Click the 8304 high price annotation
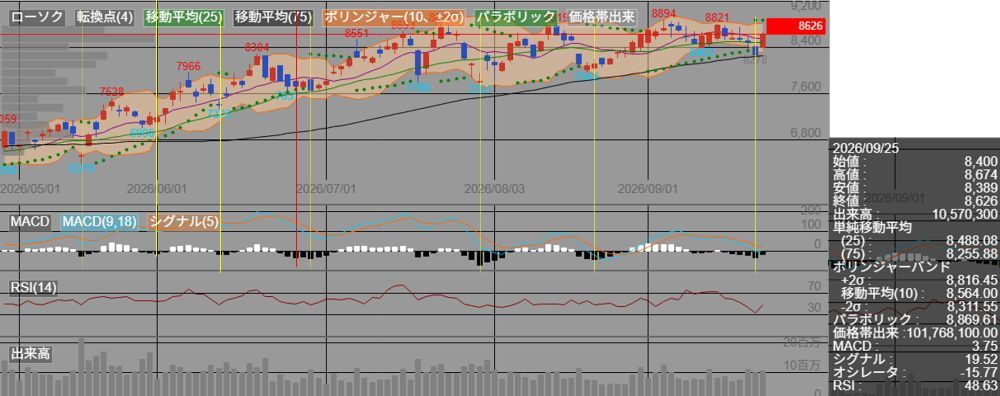This screenshot has width=1000, height=396. pyautogui.click(x=257, y=47)
